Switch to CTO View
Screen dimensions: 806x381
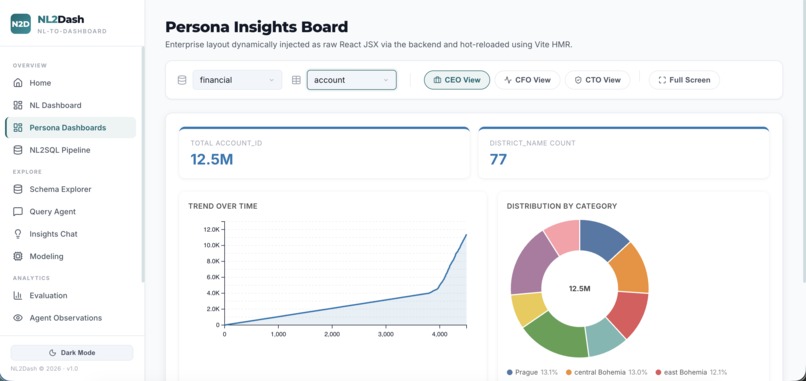tap(597, 80)
